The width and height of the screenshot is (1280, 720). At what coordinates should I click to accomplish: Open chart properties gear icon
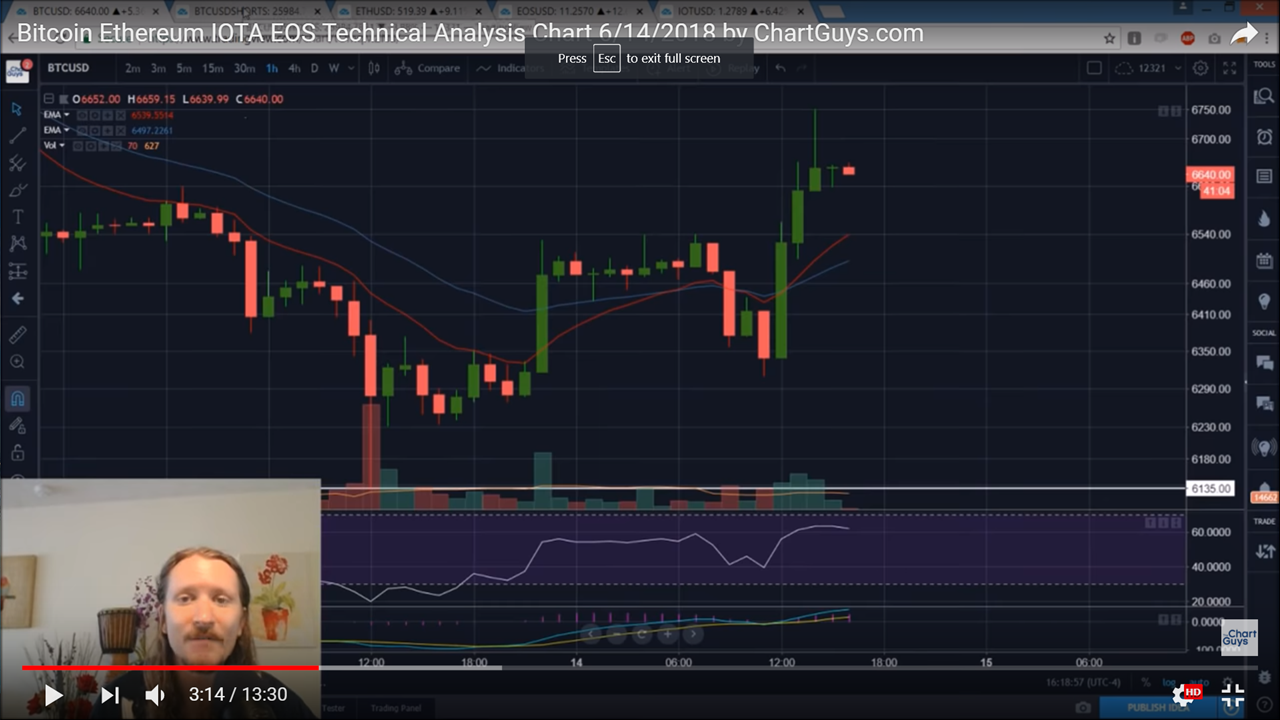coord(1200,68)
